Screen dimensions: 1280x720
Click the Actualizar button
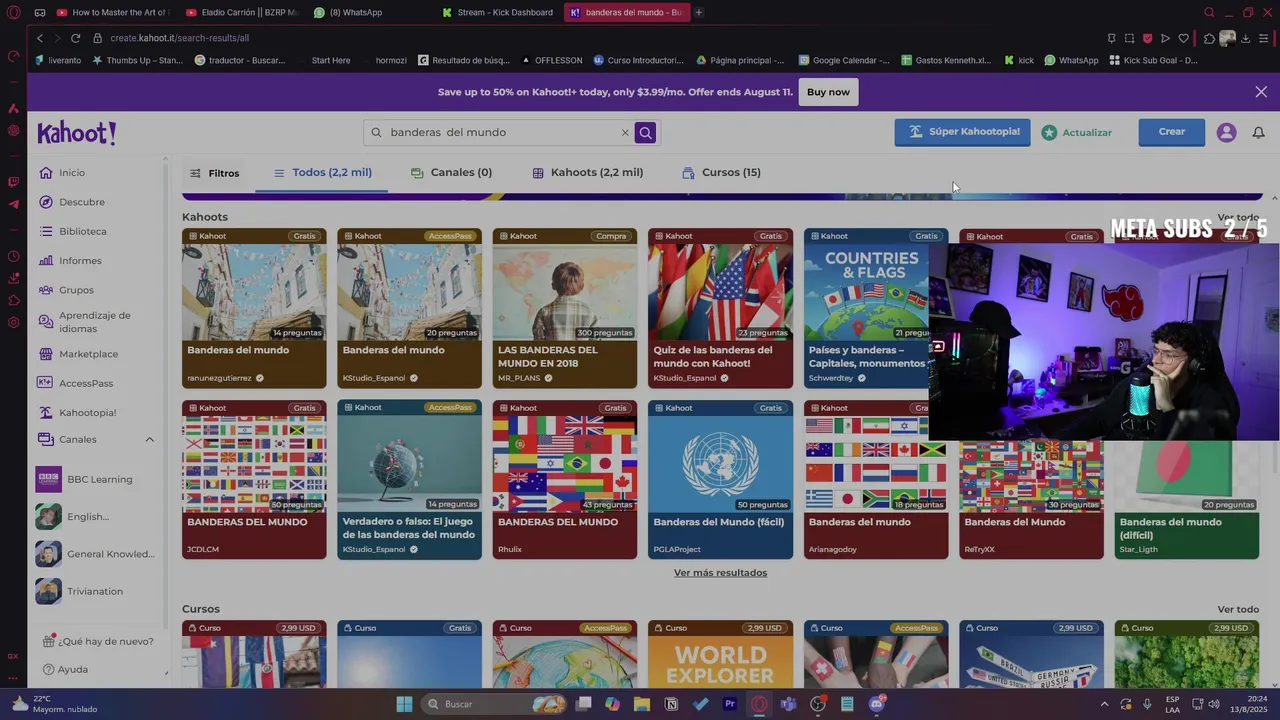(x=1076, y=132)
